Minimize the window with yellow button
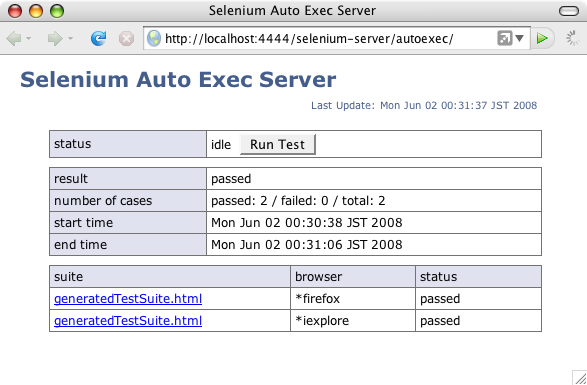587x385 pixels. 36,11
